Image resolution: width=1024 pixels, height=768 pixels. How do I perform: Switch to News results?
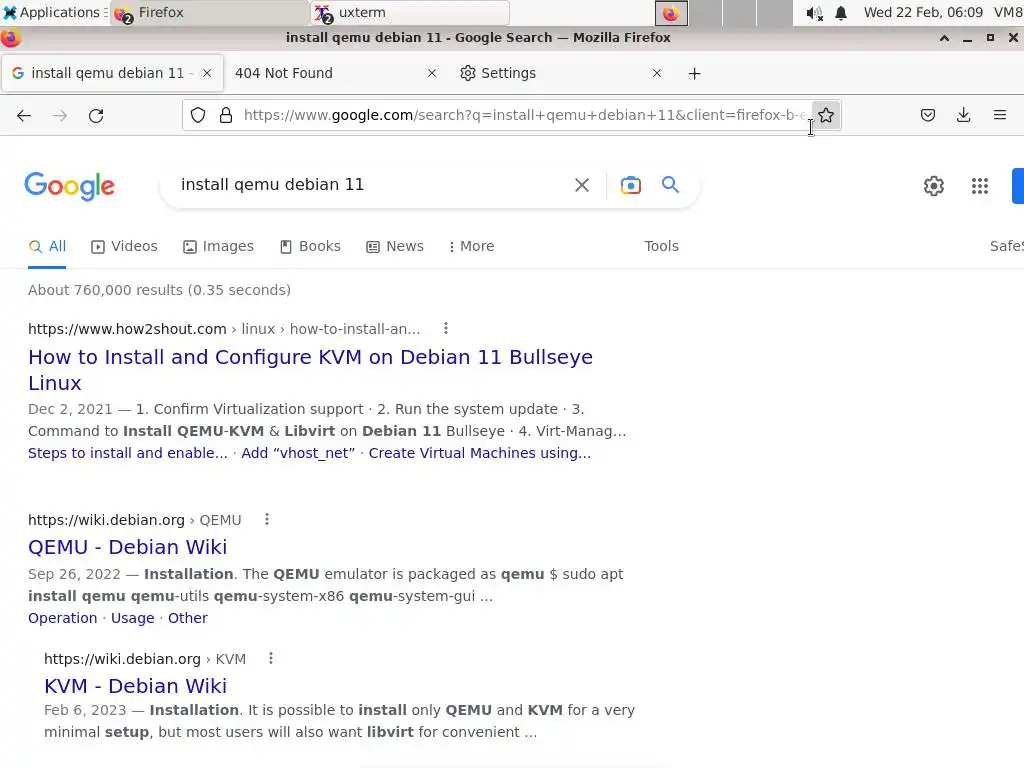(394, 246)
